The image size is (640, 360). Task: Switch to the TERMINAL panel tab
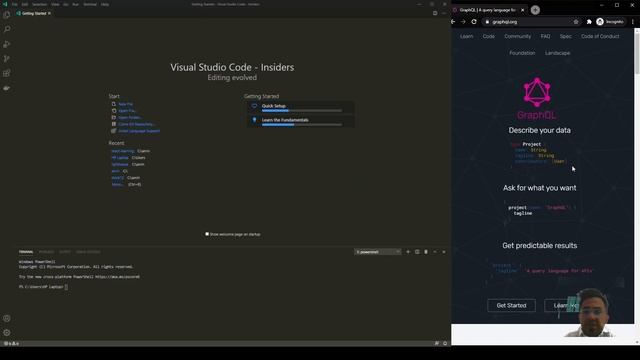click(x=26, y=252)
